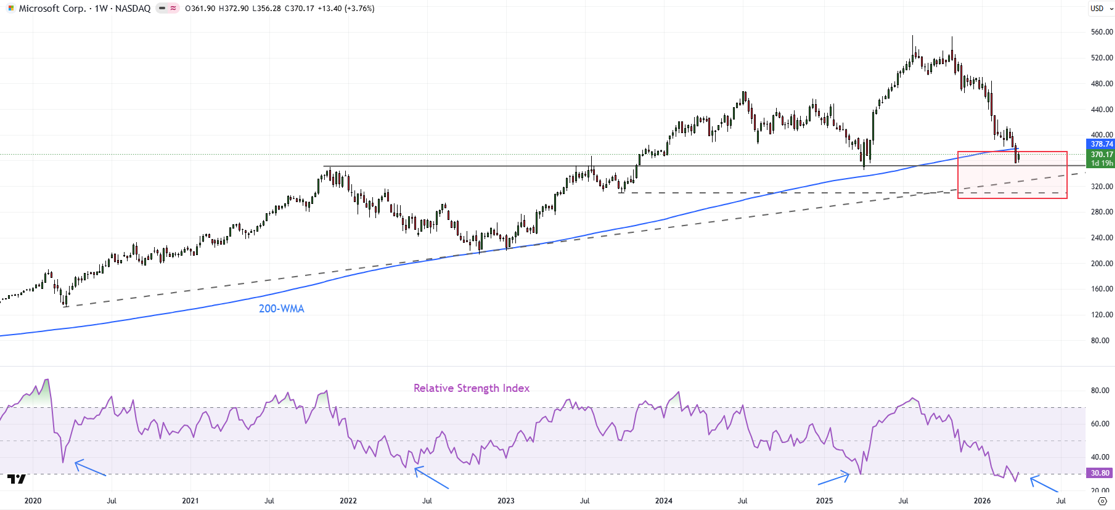The image size is (1115, 510).
Task: Open chart settings via the gear icon
Action: (1101, 501)
